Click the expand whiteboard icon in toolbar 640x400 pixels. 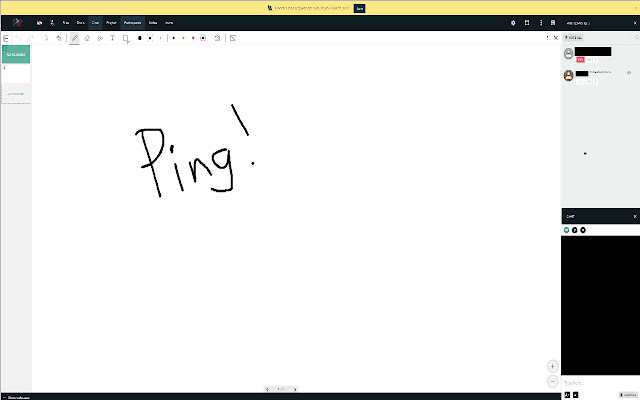coord(233,38)
